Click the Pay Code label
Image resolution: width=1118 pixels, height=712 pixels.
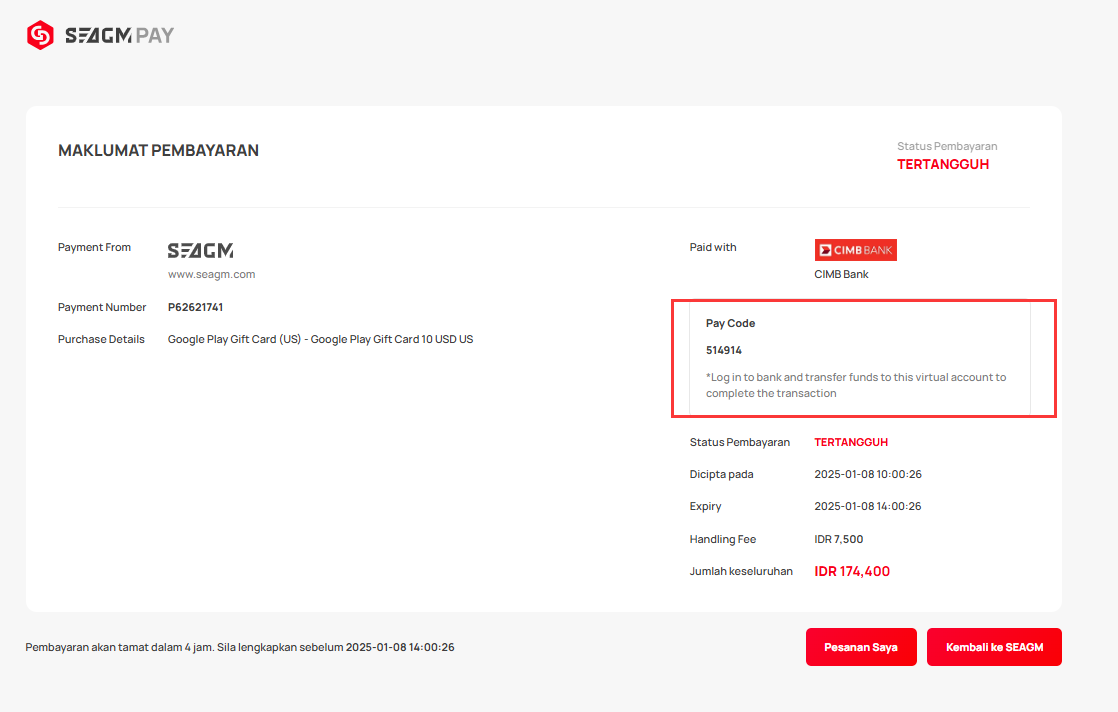730,323
